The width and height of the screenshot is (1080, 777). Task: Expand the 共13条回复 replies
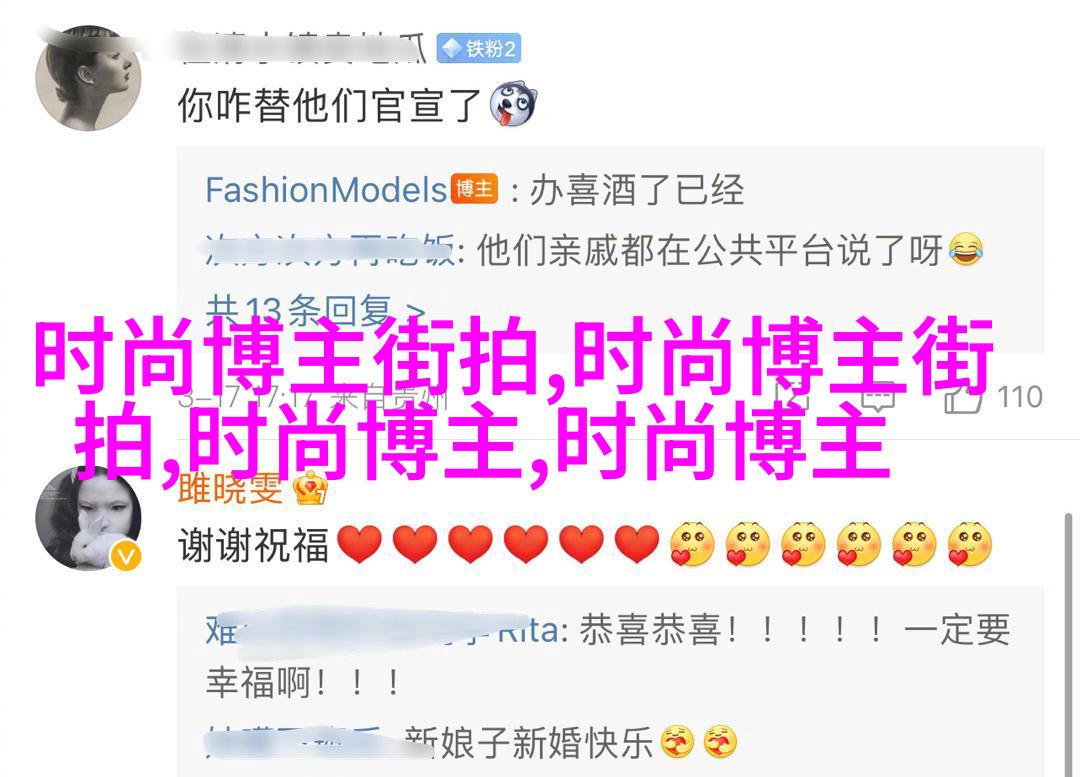point(315,311)
